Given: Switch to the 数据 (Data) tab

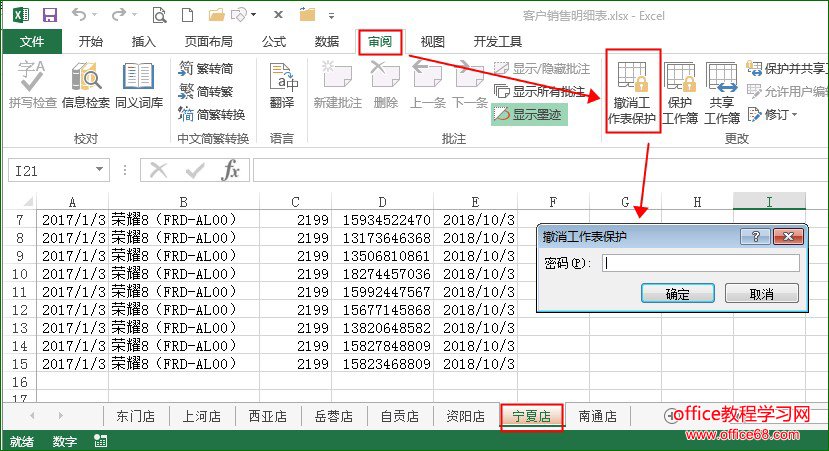Looking at the screenshot, I should click(x=326, y=42).
